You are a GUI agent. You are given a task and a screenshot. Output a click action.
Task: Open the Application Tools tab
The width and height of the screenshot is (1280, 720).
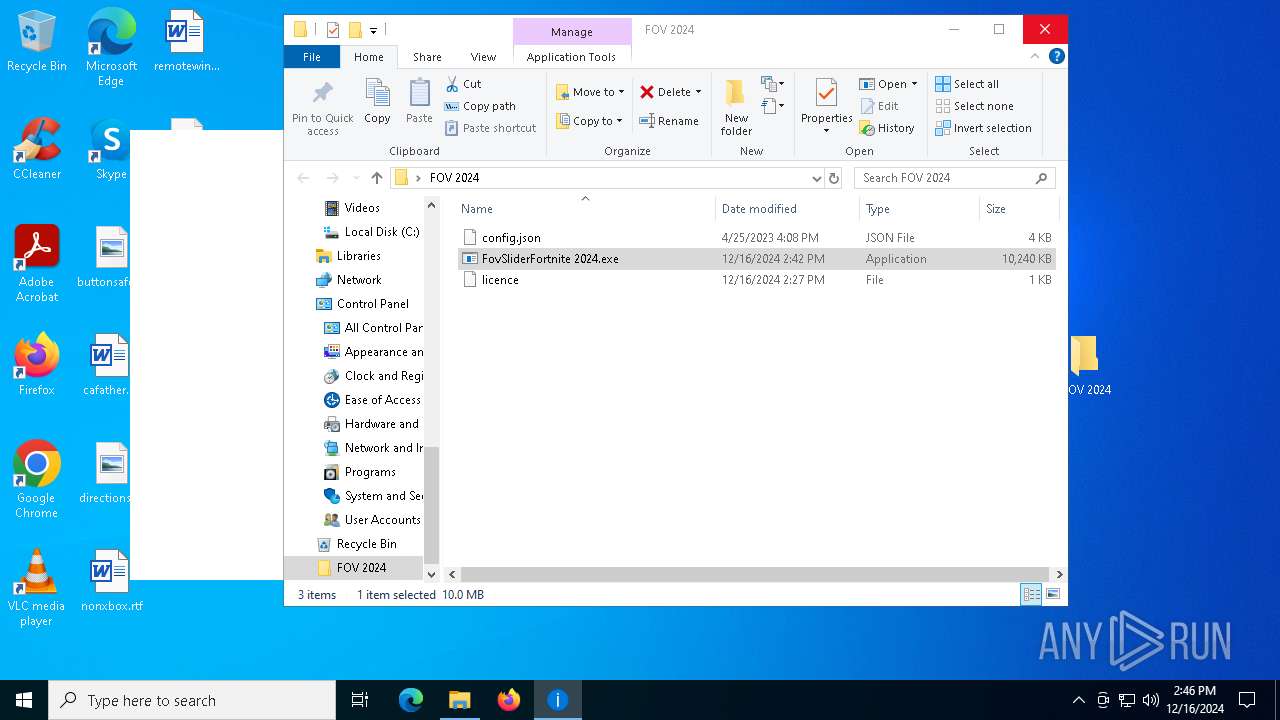(571, 57)
